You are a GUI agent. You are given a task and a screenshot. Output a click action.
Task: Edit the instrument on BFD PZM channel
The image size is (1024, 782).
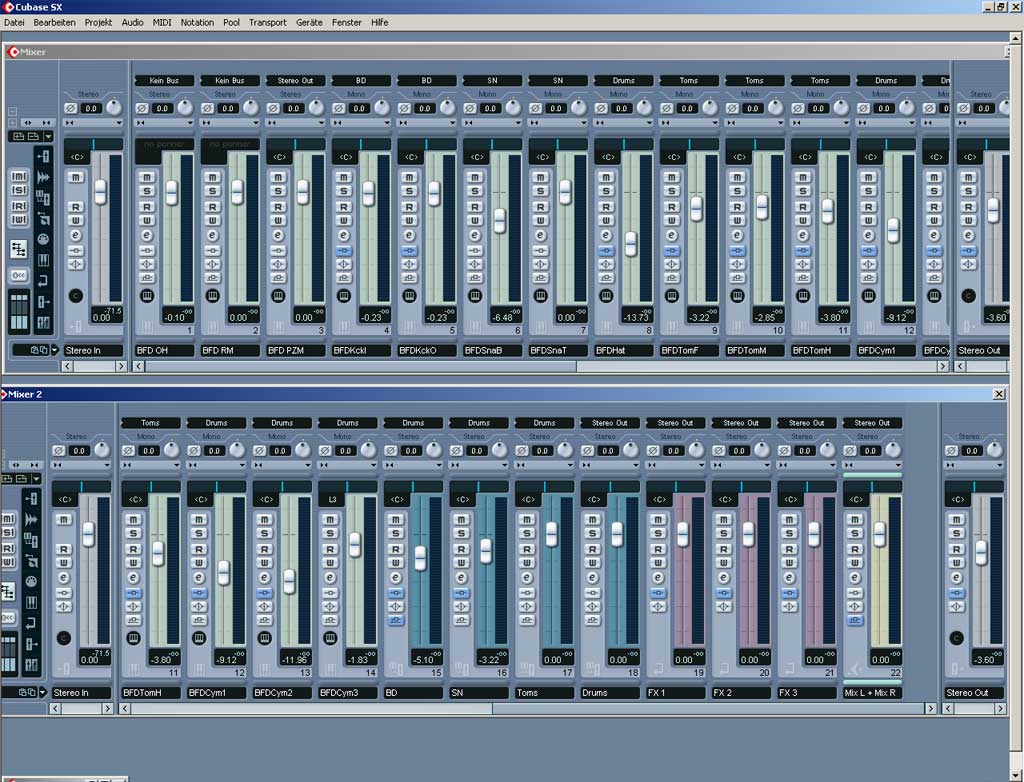coord(278,295)
